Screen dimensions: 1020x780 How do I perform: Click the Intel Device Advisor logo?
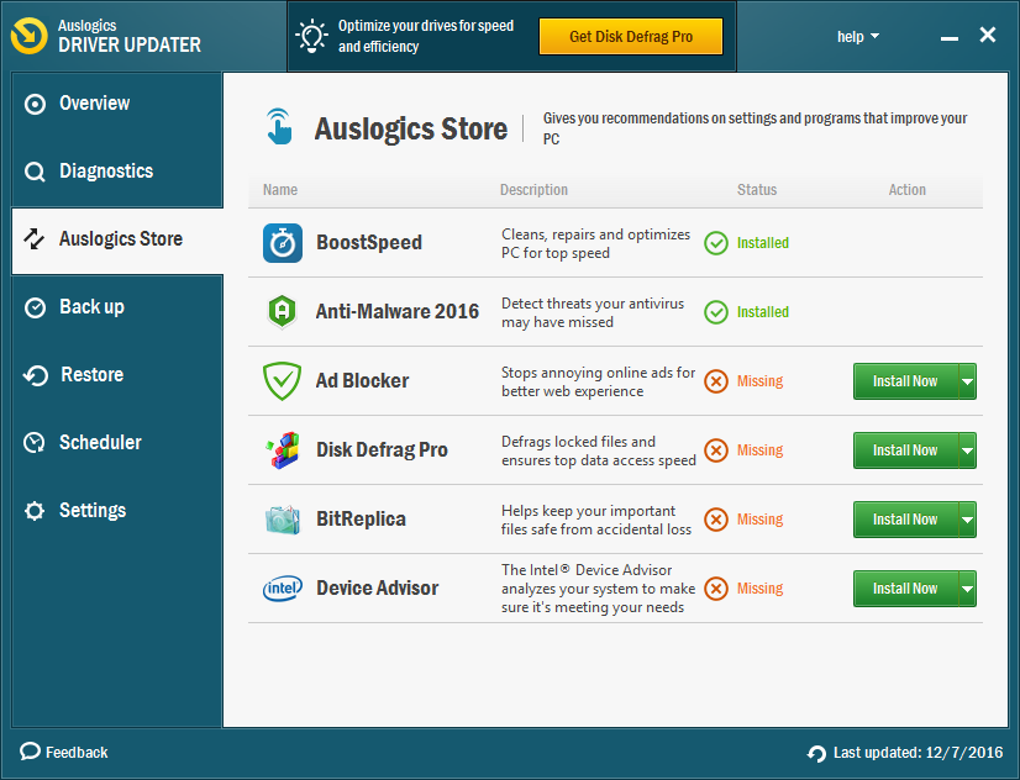click(282, 588)
